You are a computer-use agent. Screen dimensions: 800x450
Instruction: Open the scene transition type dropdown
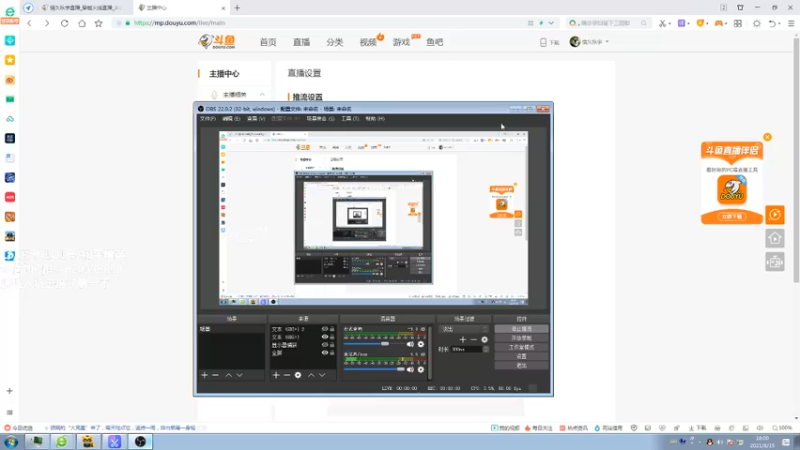click(x=464, y=329)
